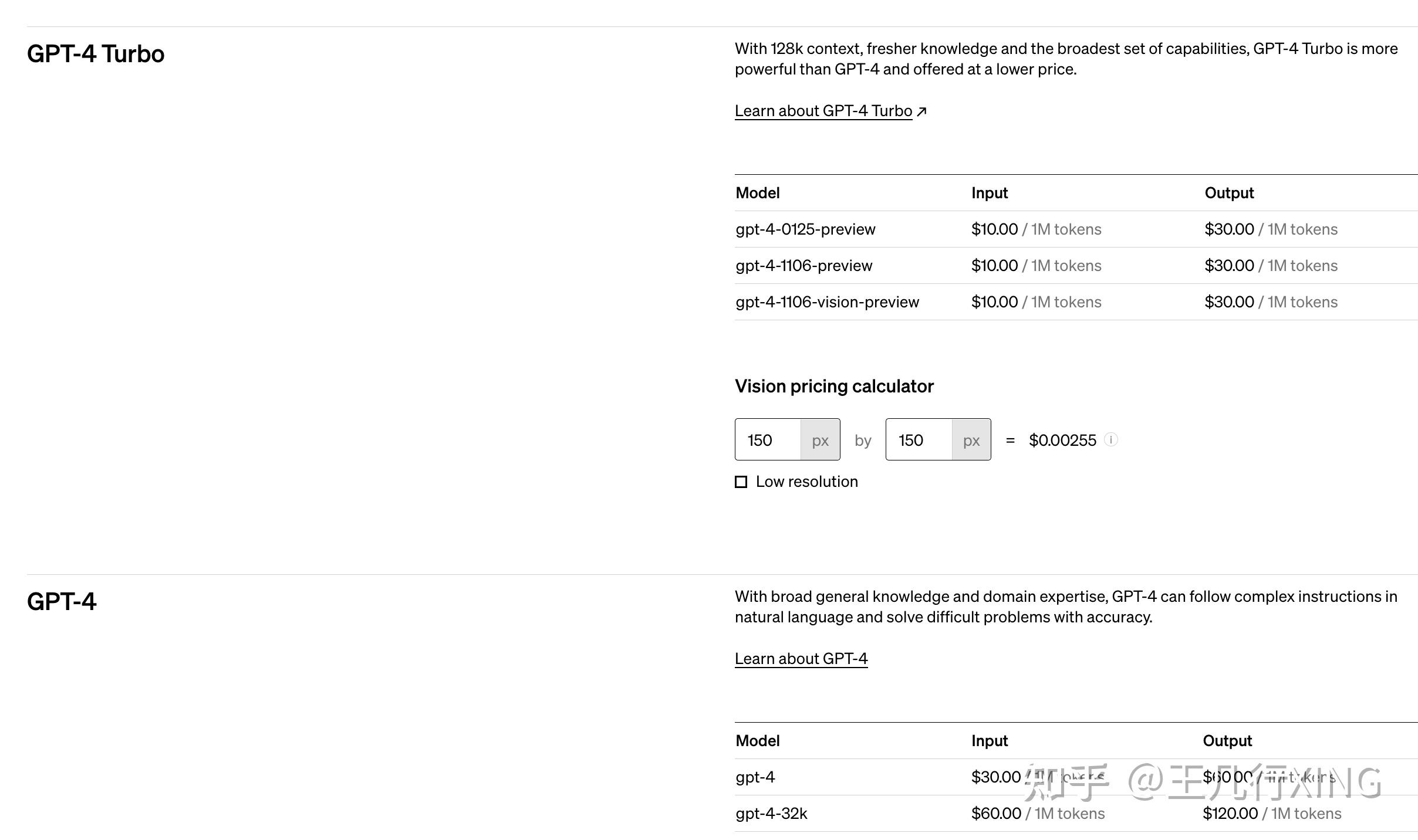Open the Learn about GPT-4 link

801,658
